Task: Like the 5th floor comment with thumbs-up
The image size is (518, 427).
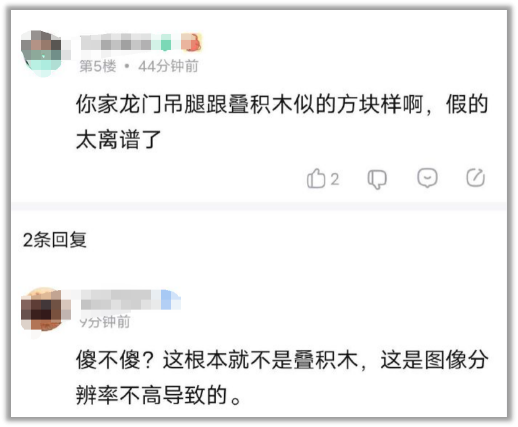Action: 316,178
